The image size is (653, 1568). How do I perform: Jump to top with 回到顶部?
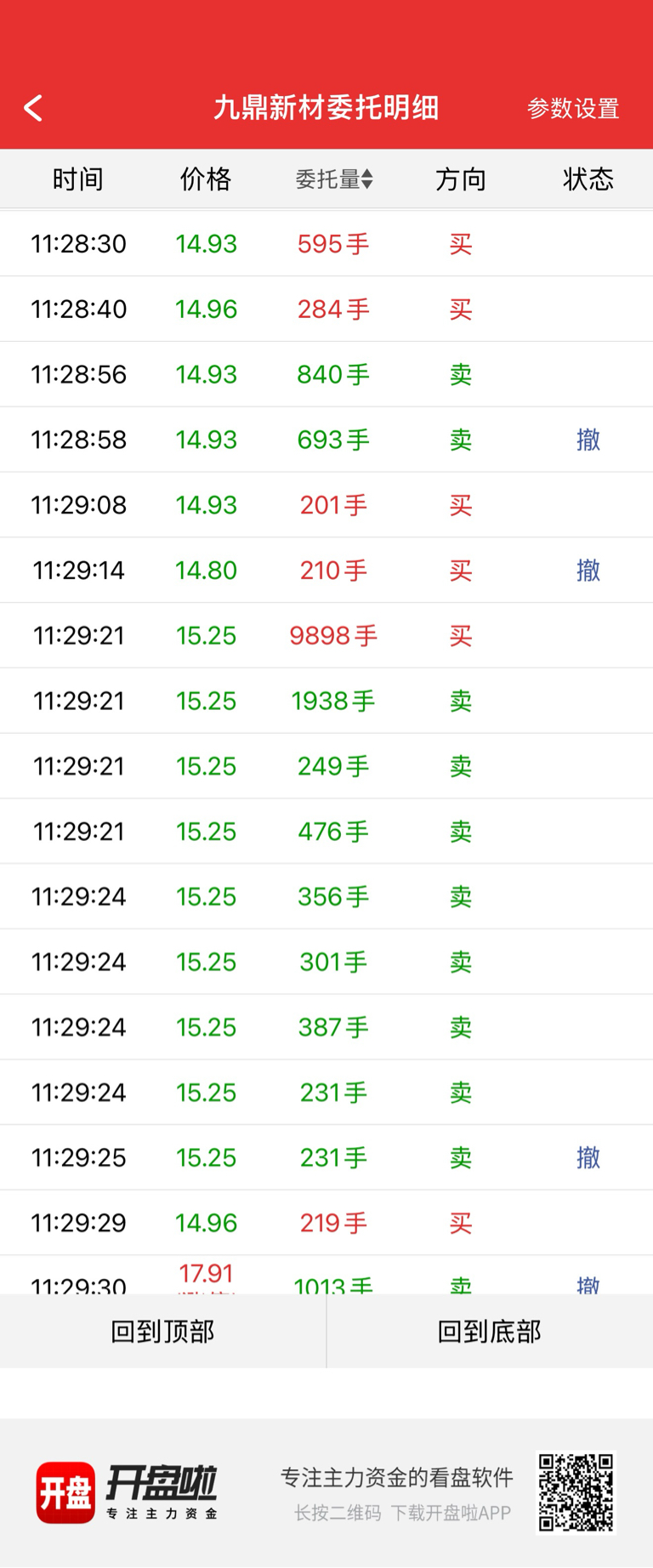coord(162,1332)
